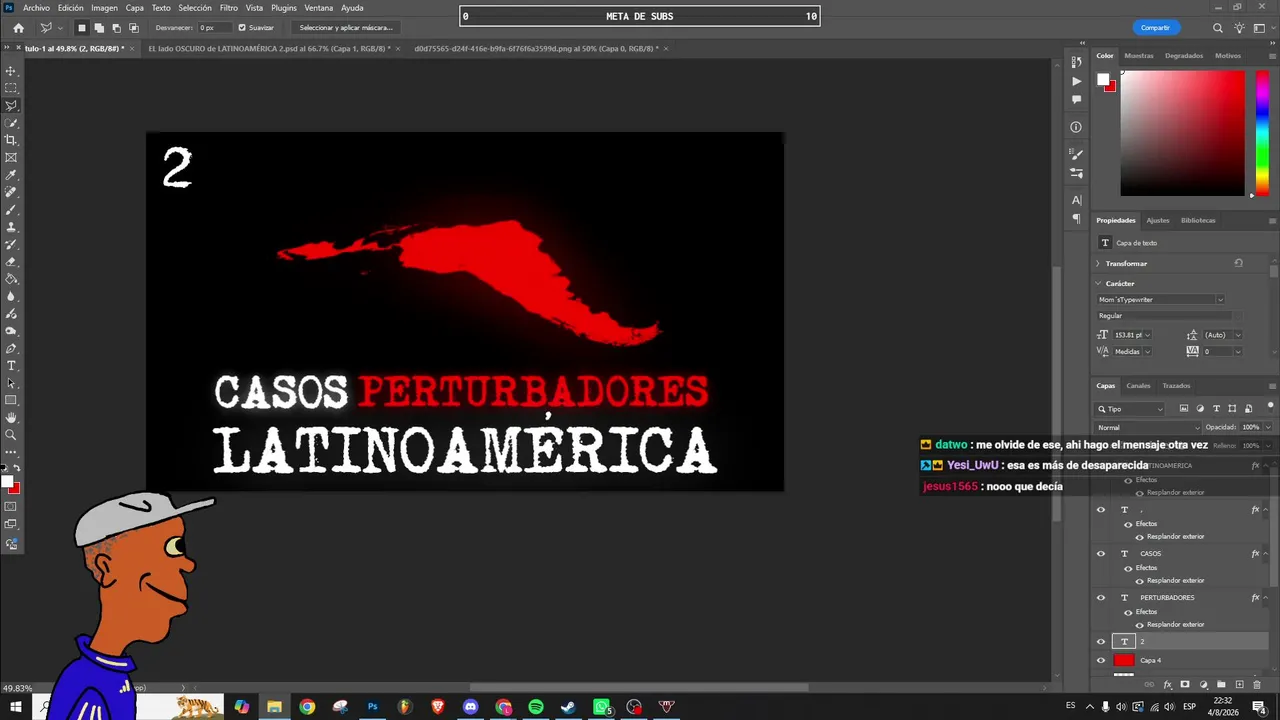Adjust the hue slider strip
This screenshot has width=1280, height=720.
click(1263, 133)
